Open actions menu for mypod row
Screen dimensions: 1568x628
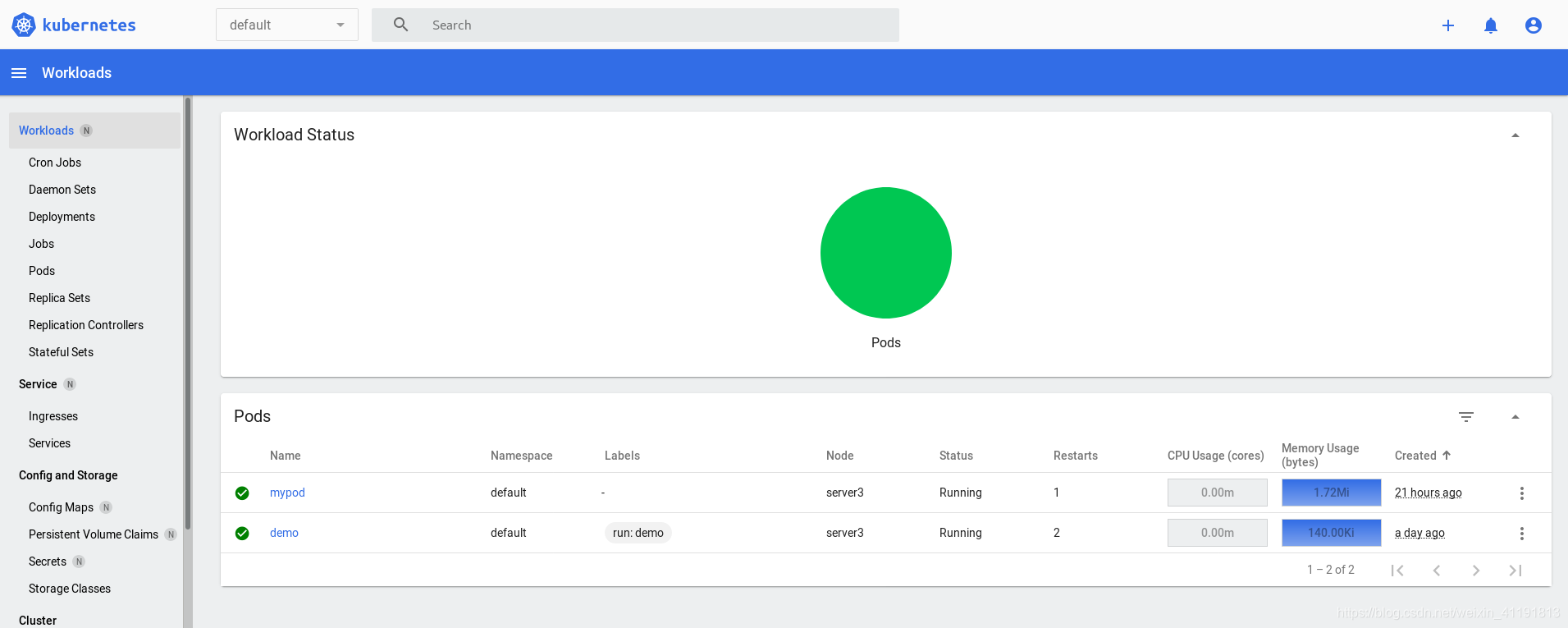pyautogui.click(x=1522, y=493)
